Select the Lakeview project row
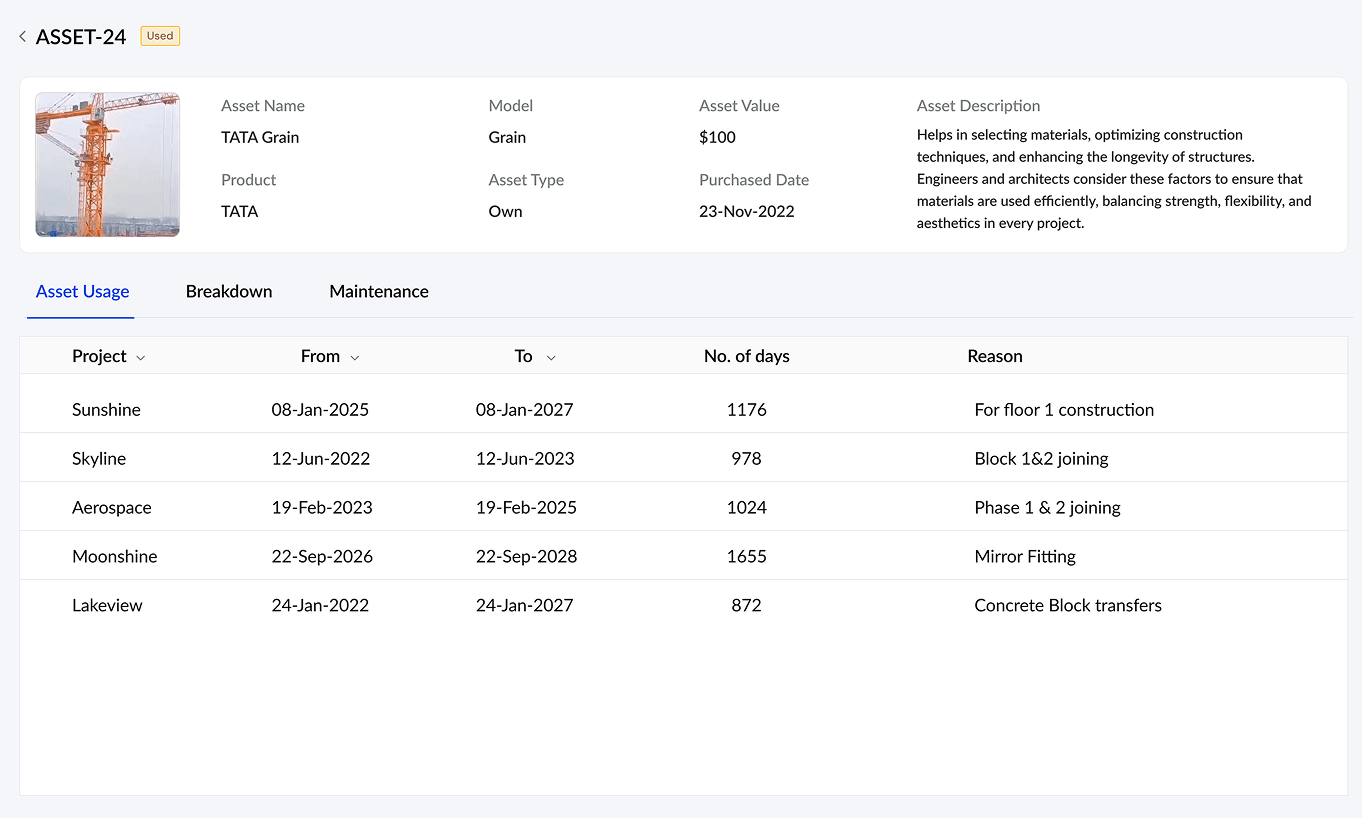The image size is (1362, 818). (107, 606)
